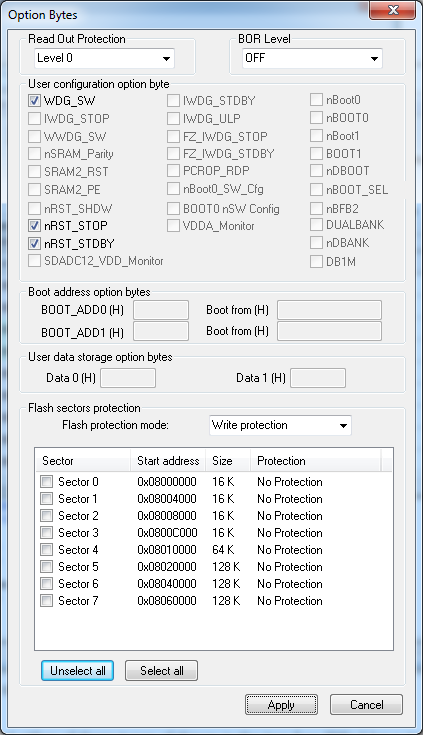Click the Select all button
Image resolution: width=423 pixels, height=735 pixels.
(161, 671)
